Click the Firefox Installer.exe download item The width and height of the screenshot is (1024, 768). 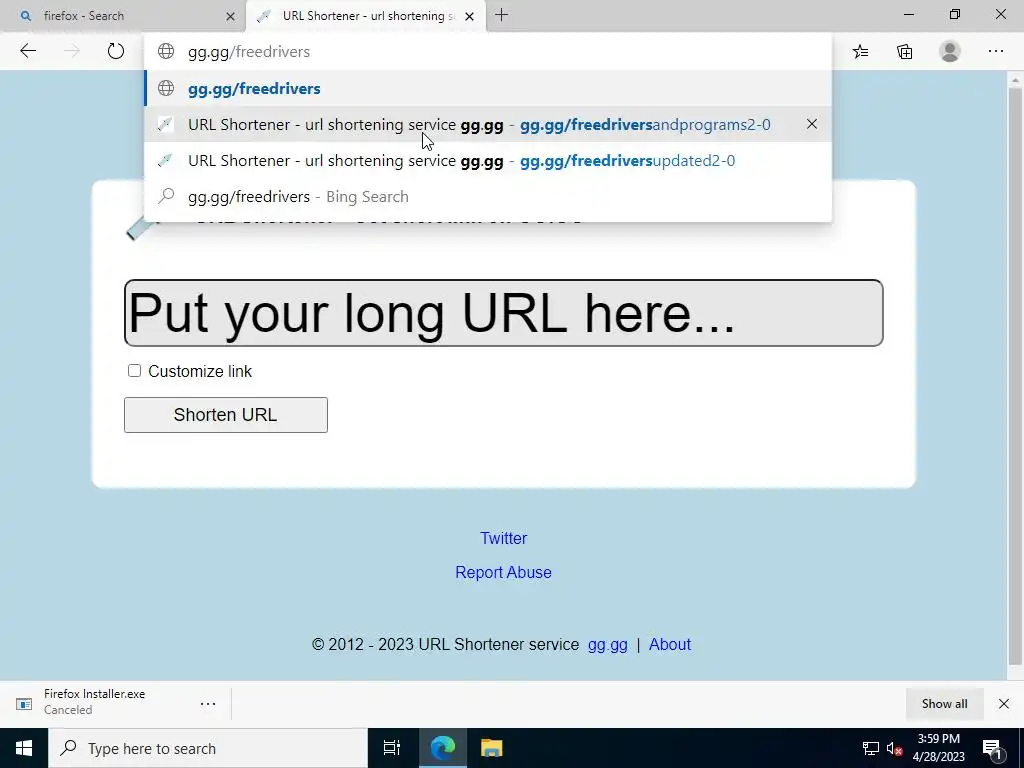point(95,702)
